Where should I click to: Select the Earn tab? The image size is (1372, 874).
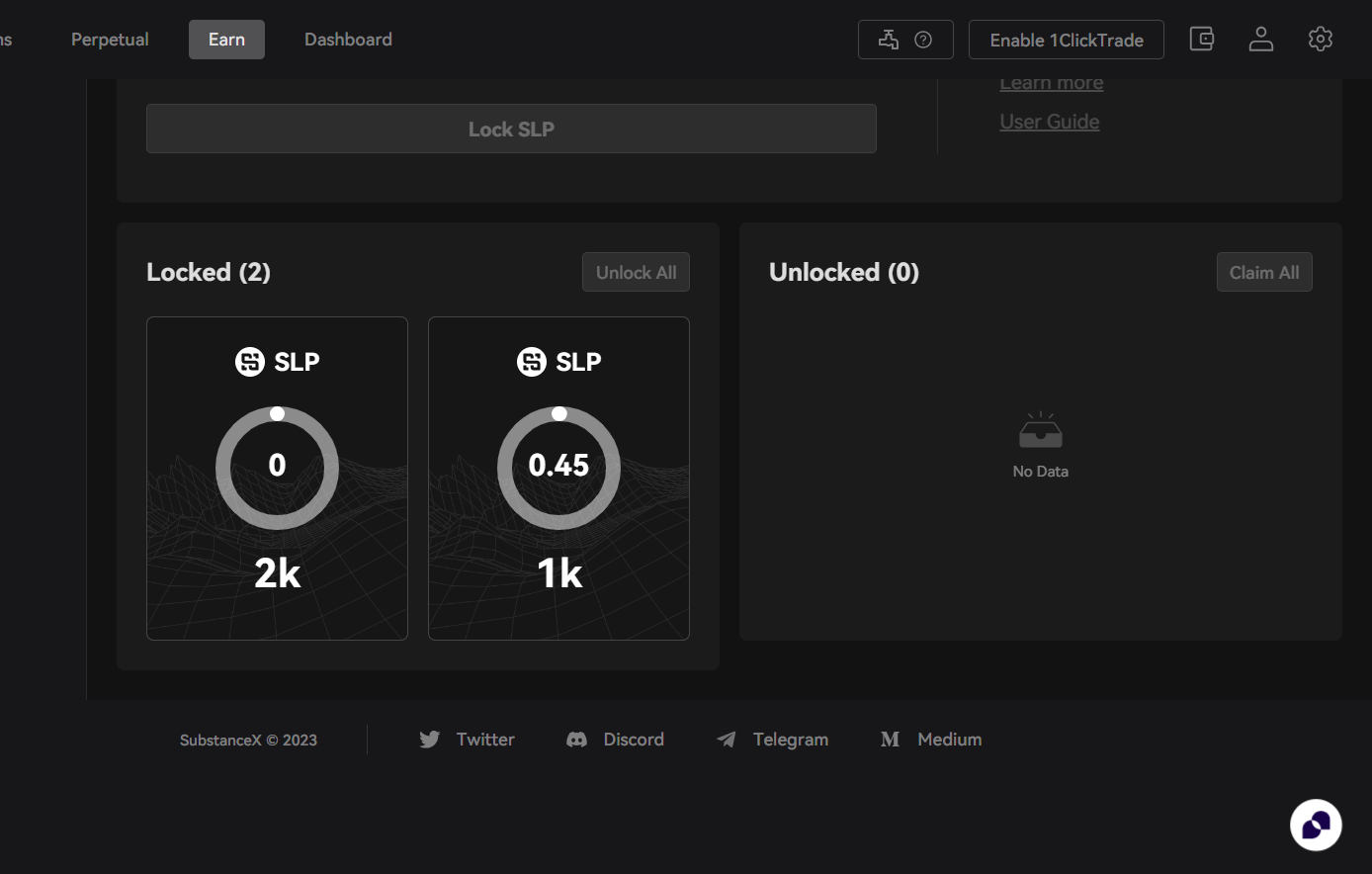click(226, 40)
